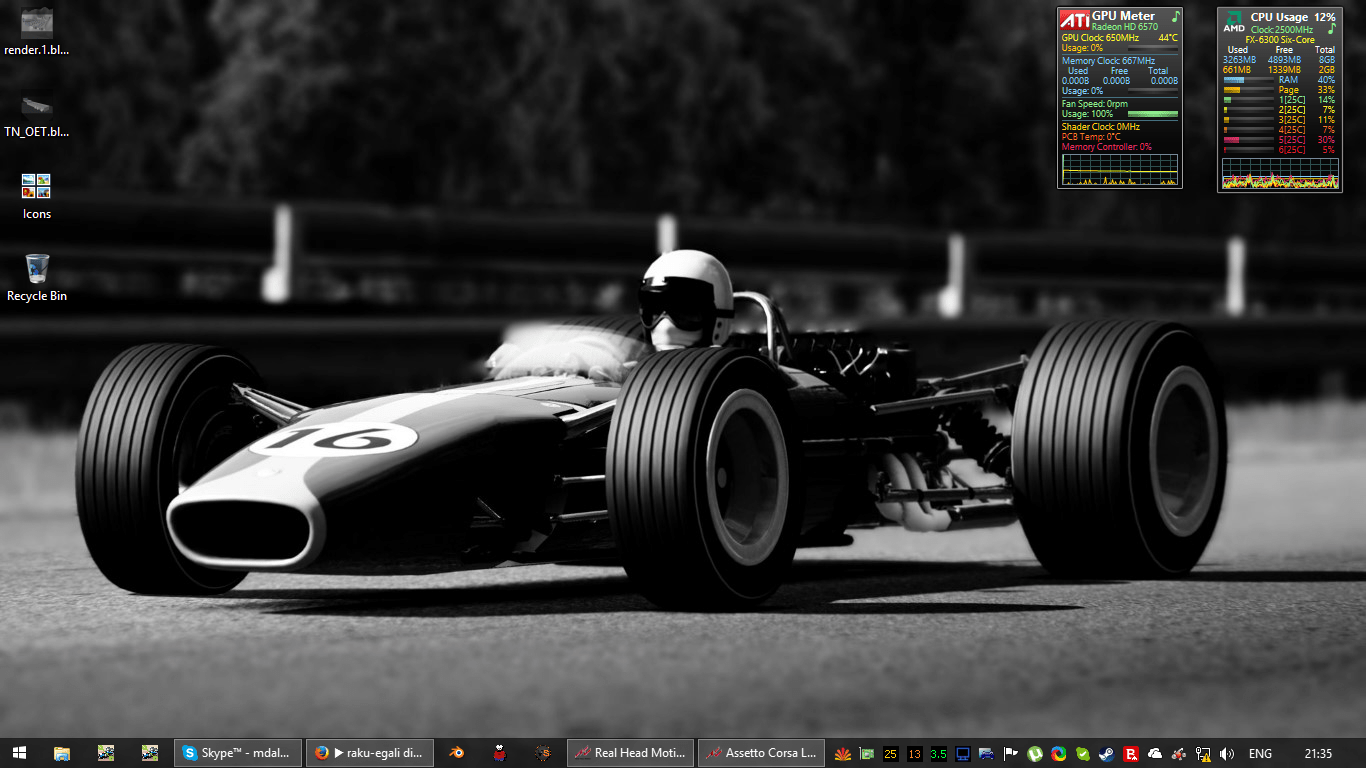Click the Page 33% usage bar

1248,90
